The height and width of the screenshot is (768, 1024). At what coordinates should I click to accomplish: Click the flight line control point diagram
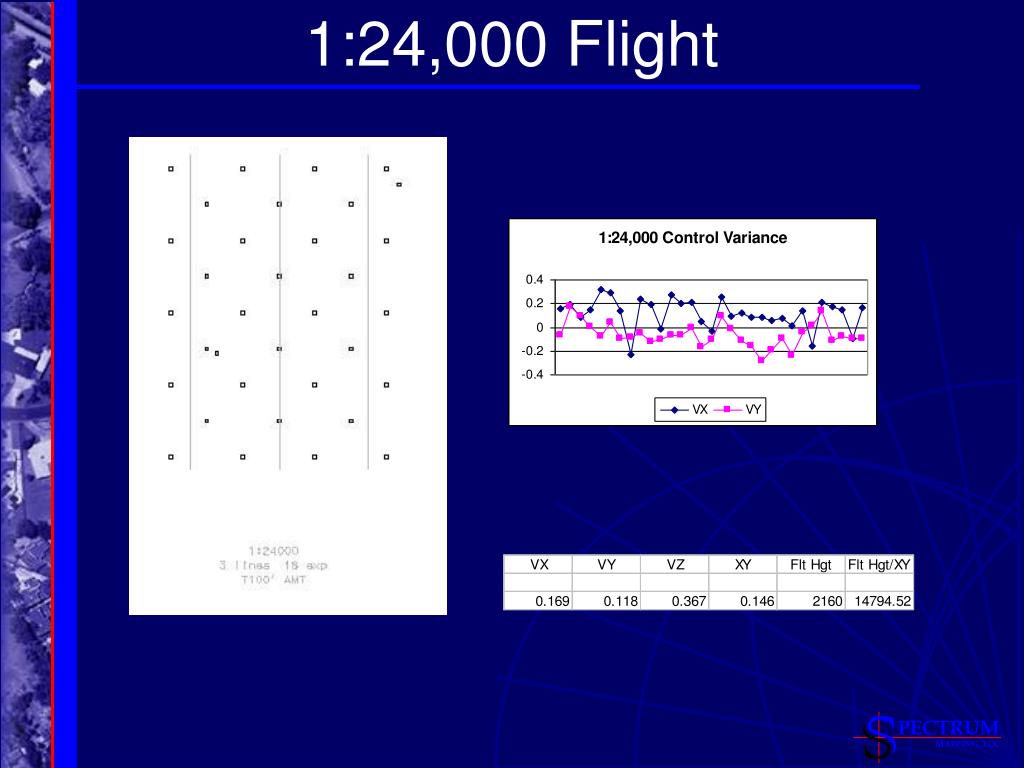coord(287,376)
